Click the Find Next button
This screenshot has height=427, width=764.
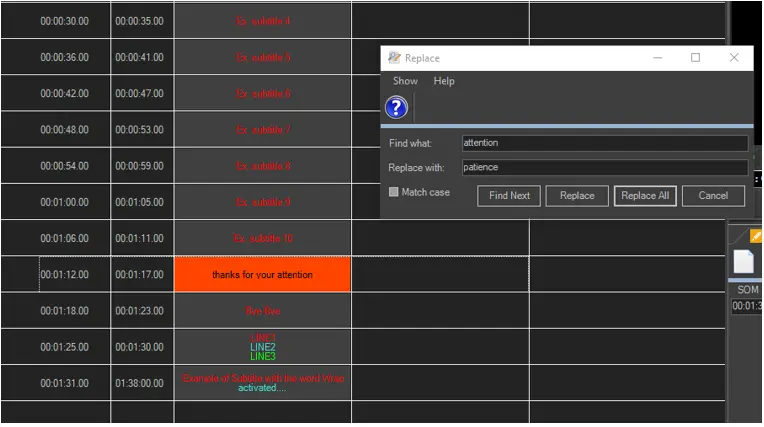pyautogui.click(x=509, y=195)
